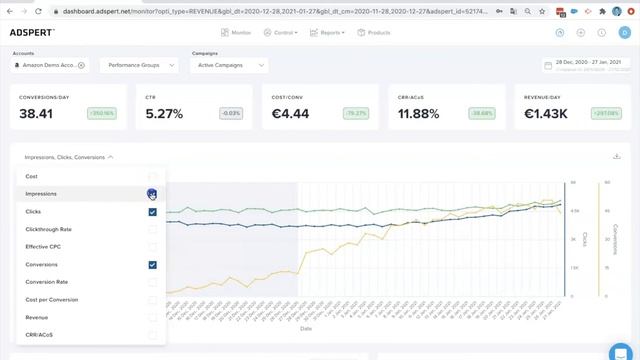This screenshot has height=360, width=640.
Task: Open the blue user account avatar
Action: click(x=624, y=33)
